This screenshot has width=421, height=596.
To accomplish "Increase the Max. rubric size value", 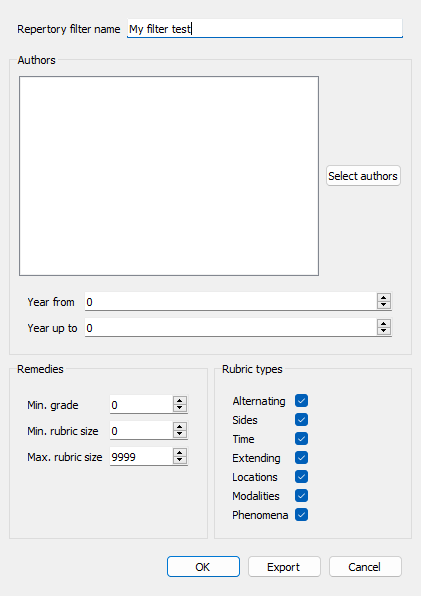I will click(x=180, y=453).
